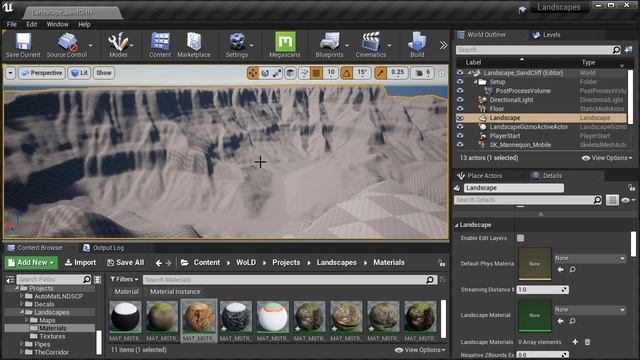Hide the DirectionalLight actor via eye icon
640x360 pixels.
tap(460, 100)
